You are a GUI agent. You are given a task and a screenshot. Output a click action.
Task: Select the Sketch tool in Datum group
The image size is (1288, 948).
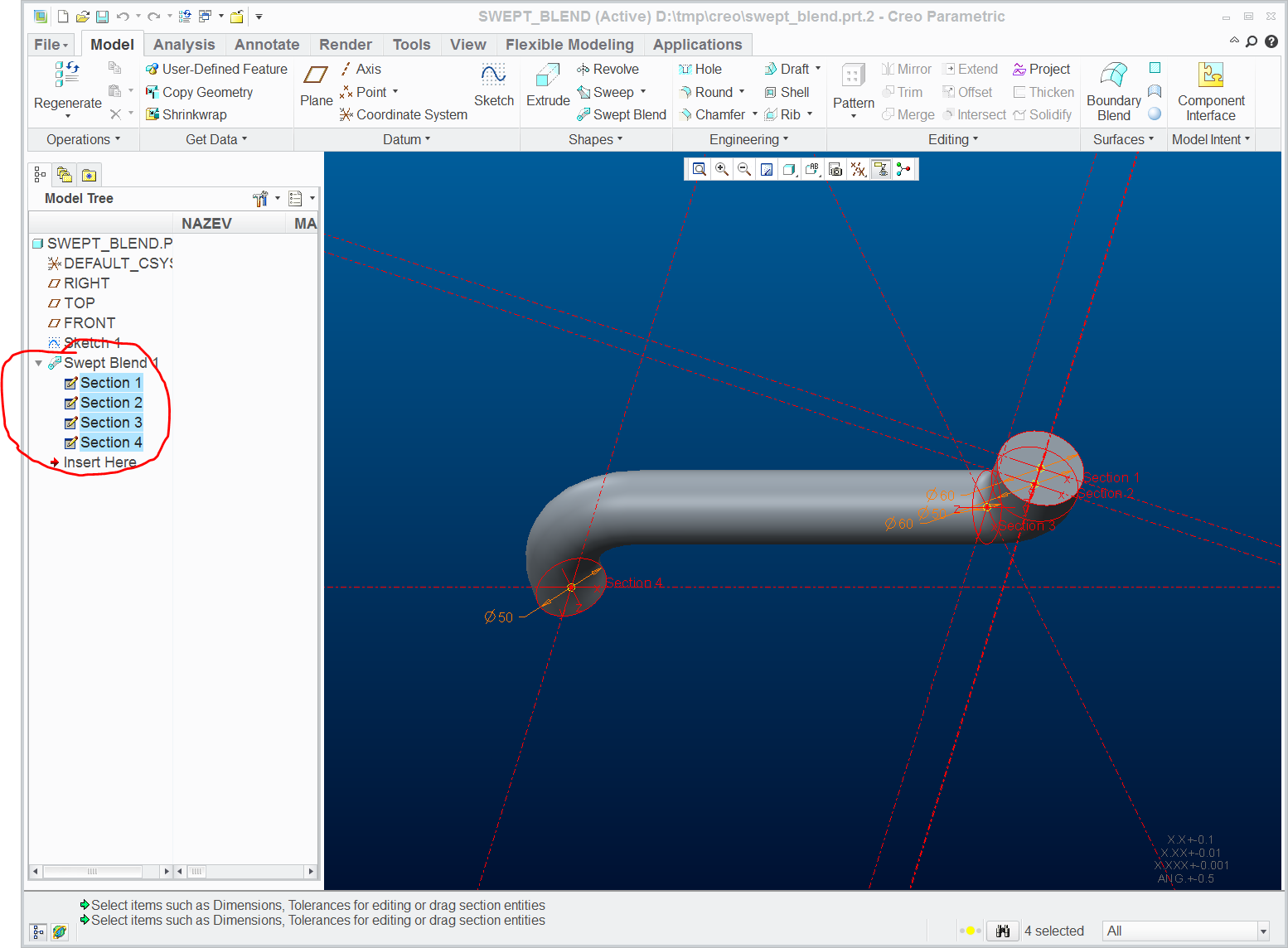coord(494,76)
